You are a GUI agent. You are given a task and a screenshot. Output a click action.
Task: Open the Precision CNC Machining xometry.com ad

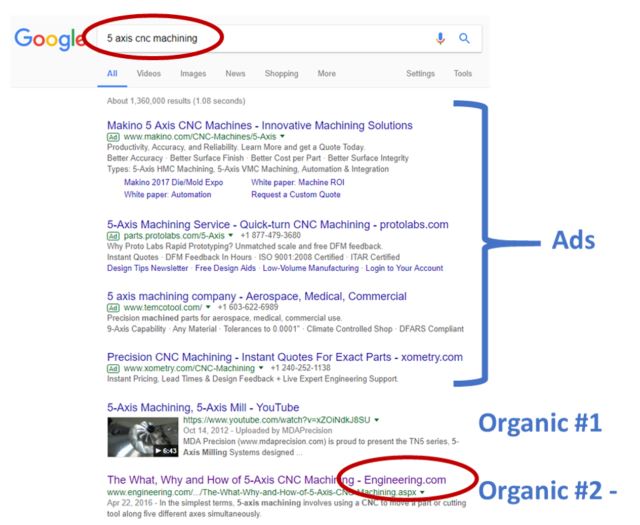coord(285,357)
